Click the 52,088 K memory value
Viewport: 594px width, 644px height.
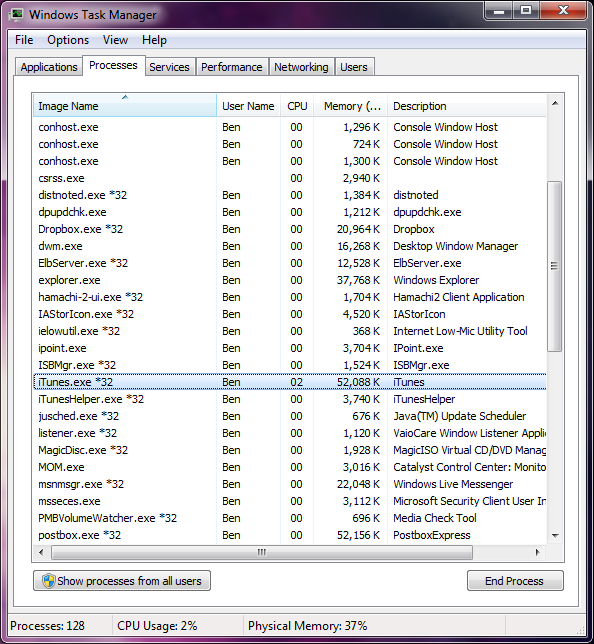point(359,382)
